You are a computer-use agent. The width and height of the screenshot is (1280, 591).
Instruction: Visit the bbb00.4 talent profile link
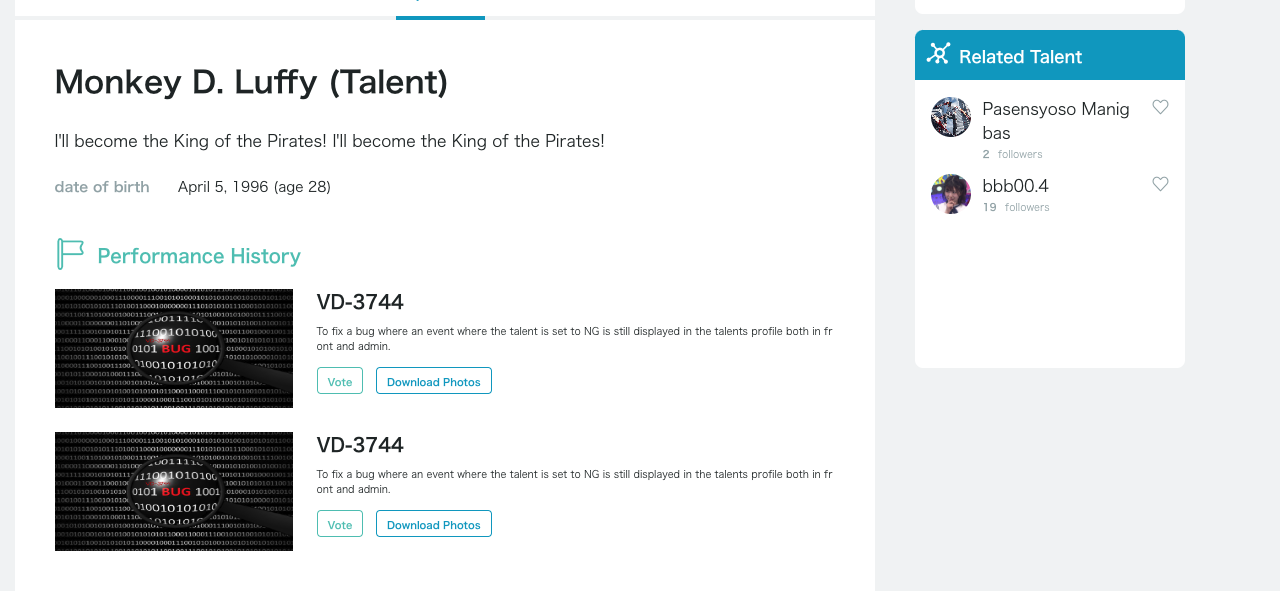[1015, 185]
